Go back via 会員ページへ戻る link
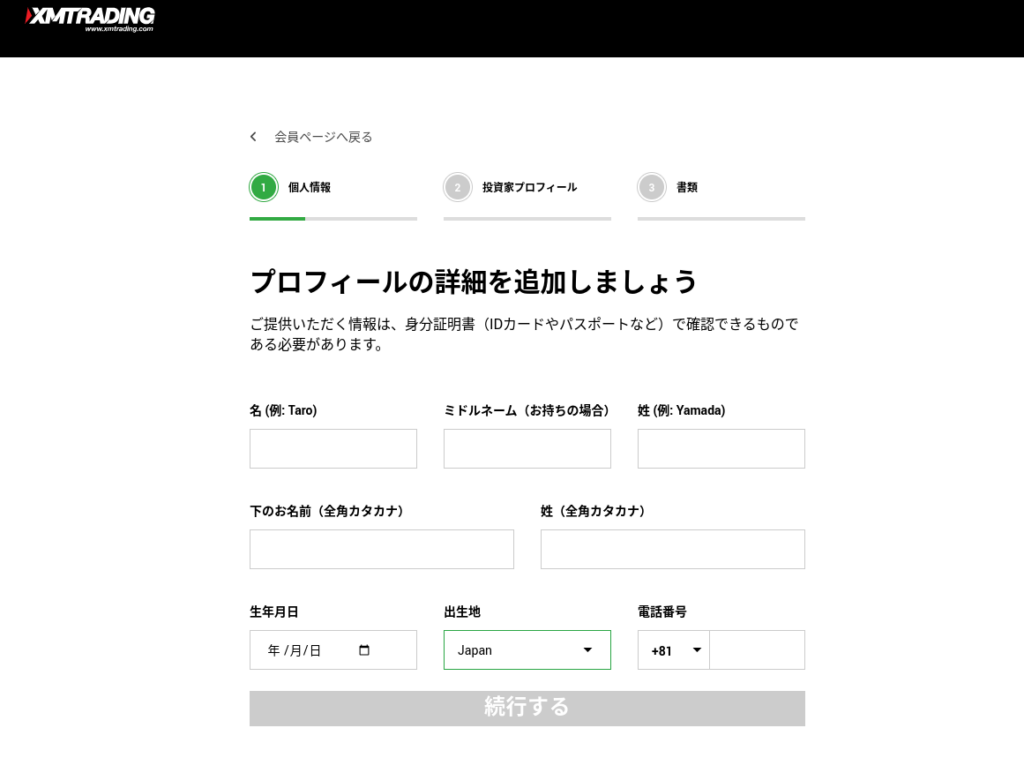 pos(323,137)
